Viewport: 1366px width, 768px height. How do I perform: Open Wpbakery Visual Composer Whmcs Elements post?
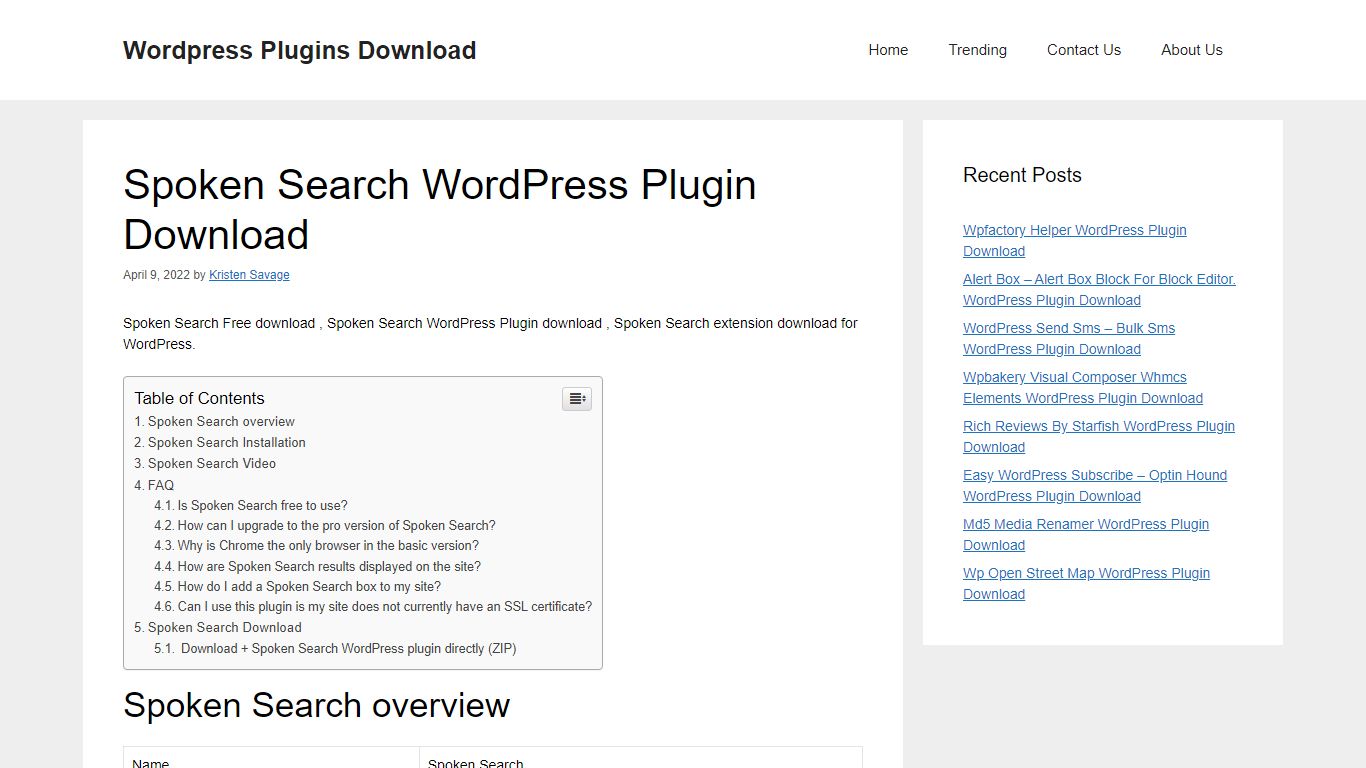1083,388
